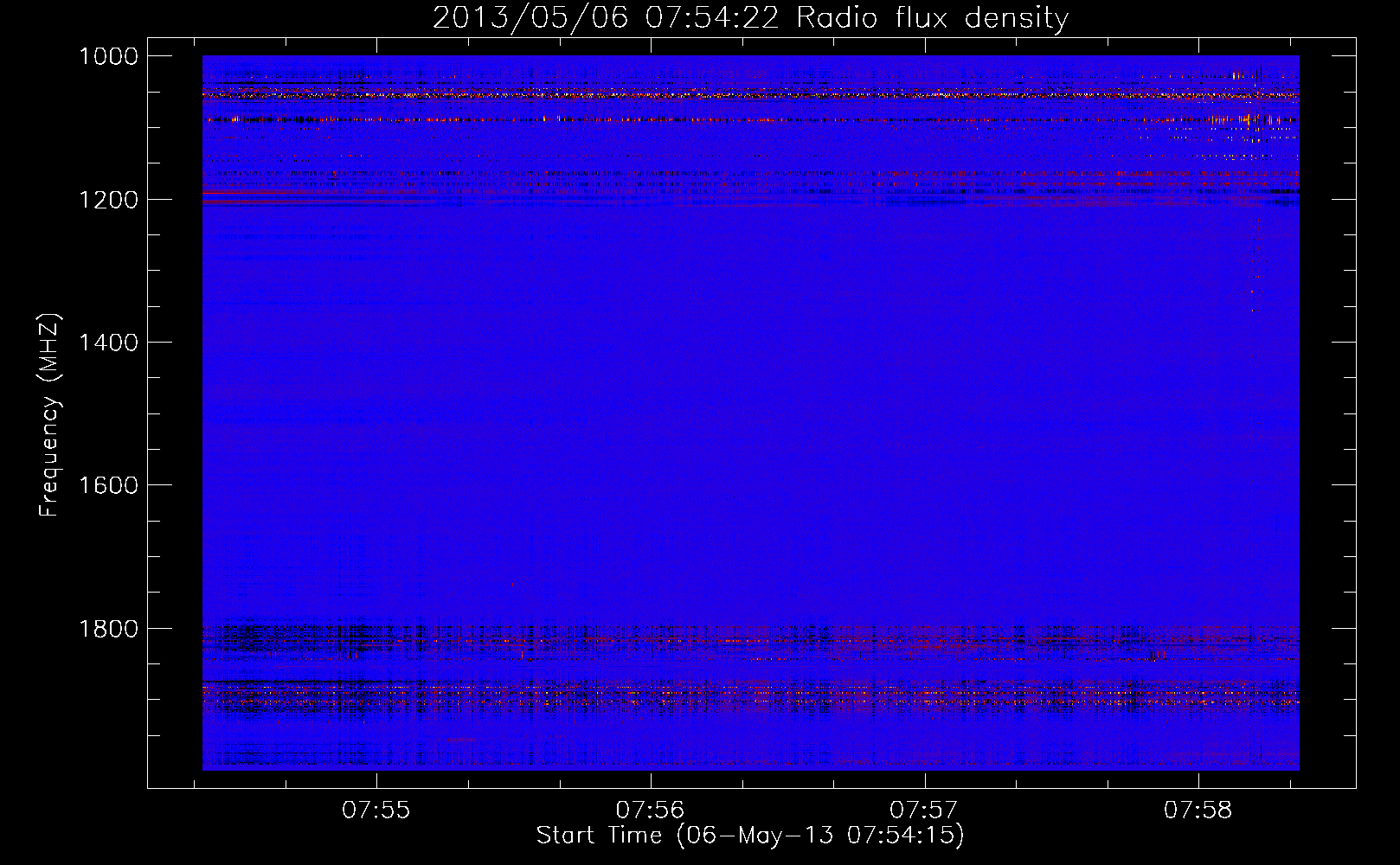Screen dimensions: 1400x865
Task: Click the 07:55 time tick label
Action: click(x=376, y=811)
